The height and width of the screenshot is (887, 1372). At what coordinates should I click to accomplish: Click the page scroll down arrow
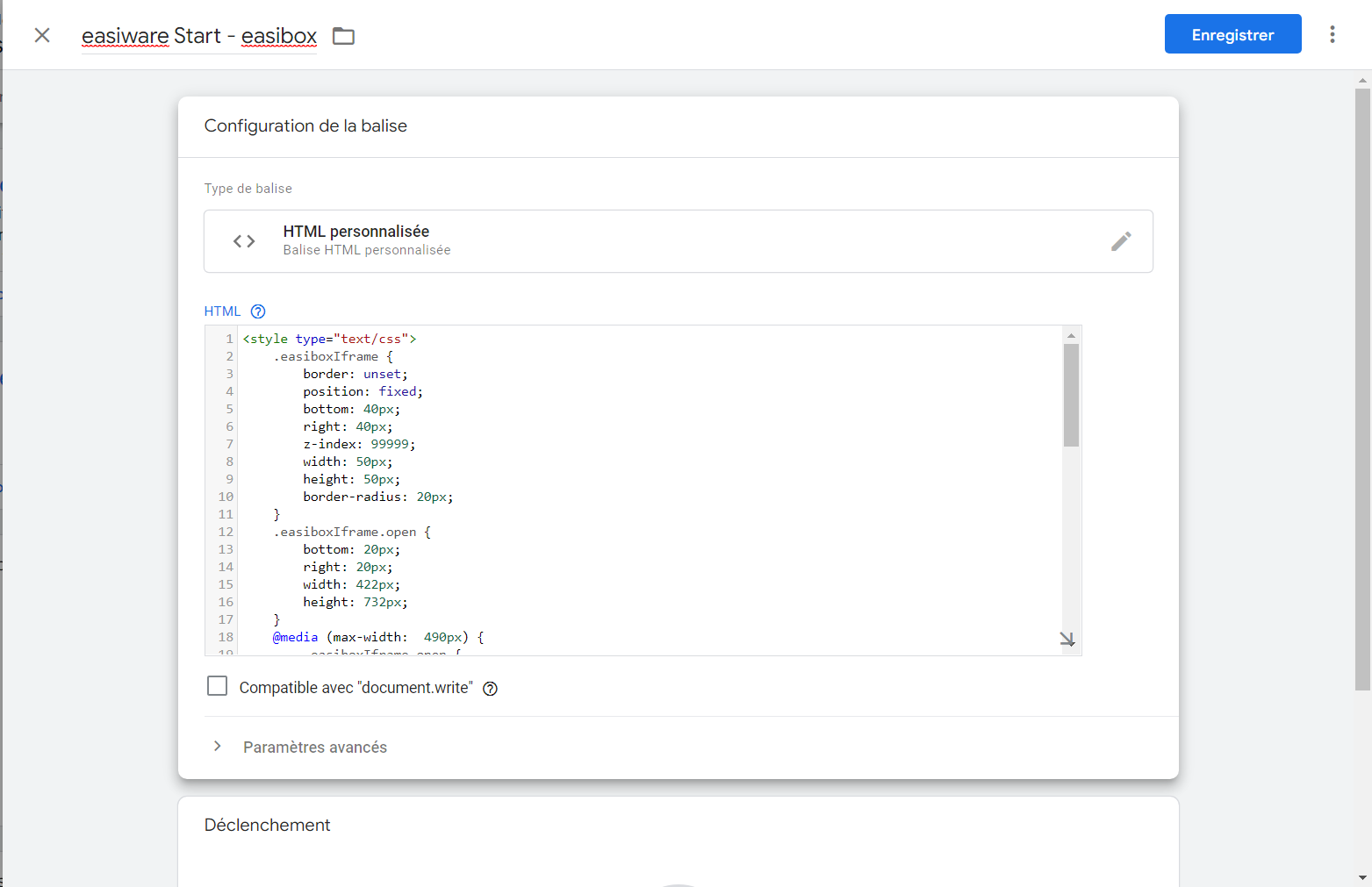click(x=1362, y=877)
